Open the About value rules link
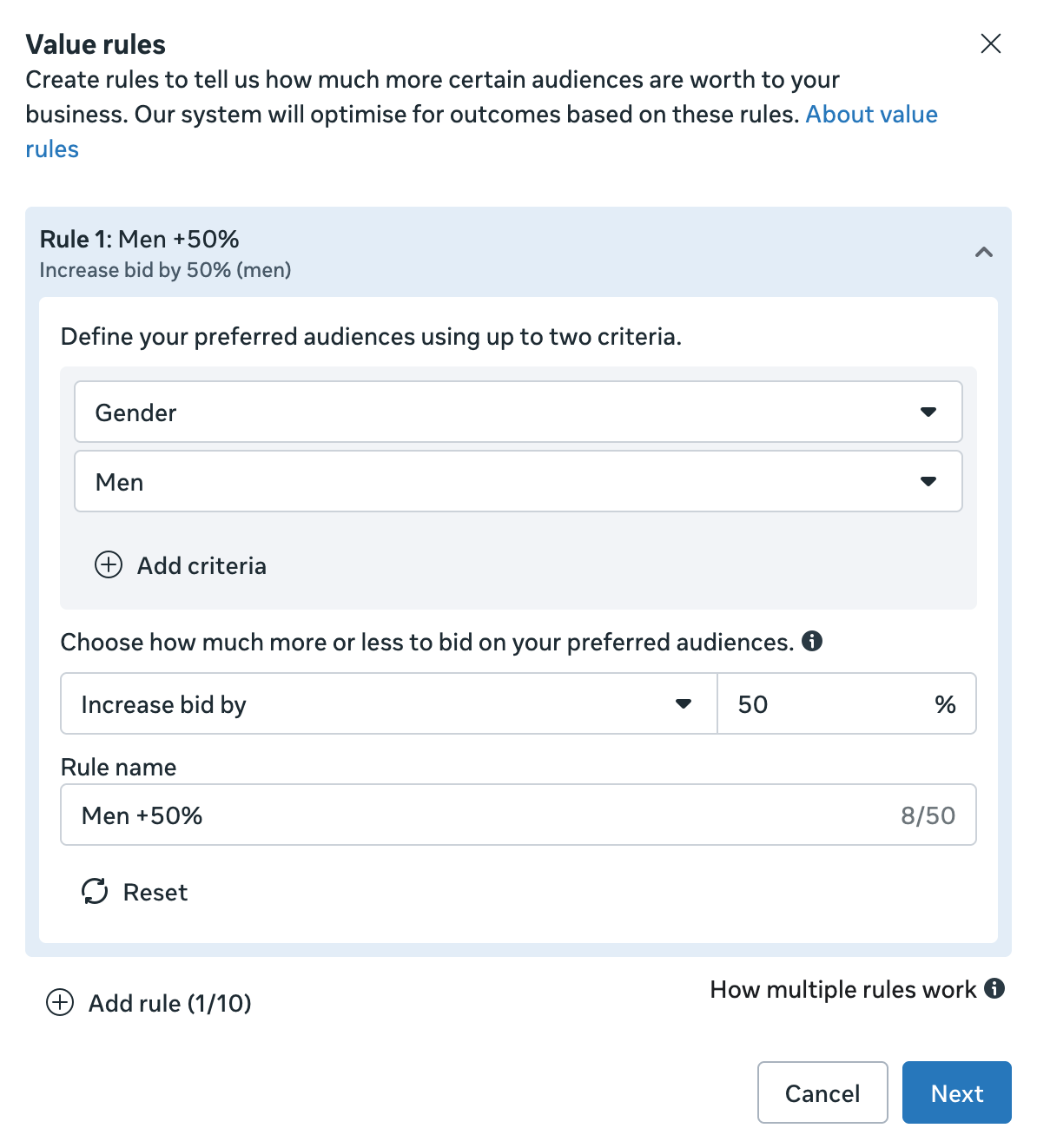This screenshot has width=1037, height=1148. 871,115
